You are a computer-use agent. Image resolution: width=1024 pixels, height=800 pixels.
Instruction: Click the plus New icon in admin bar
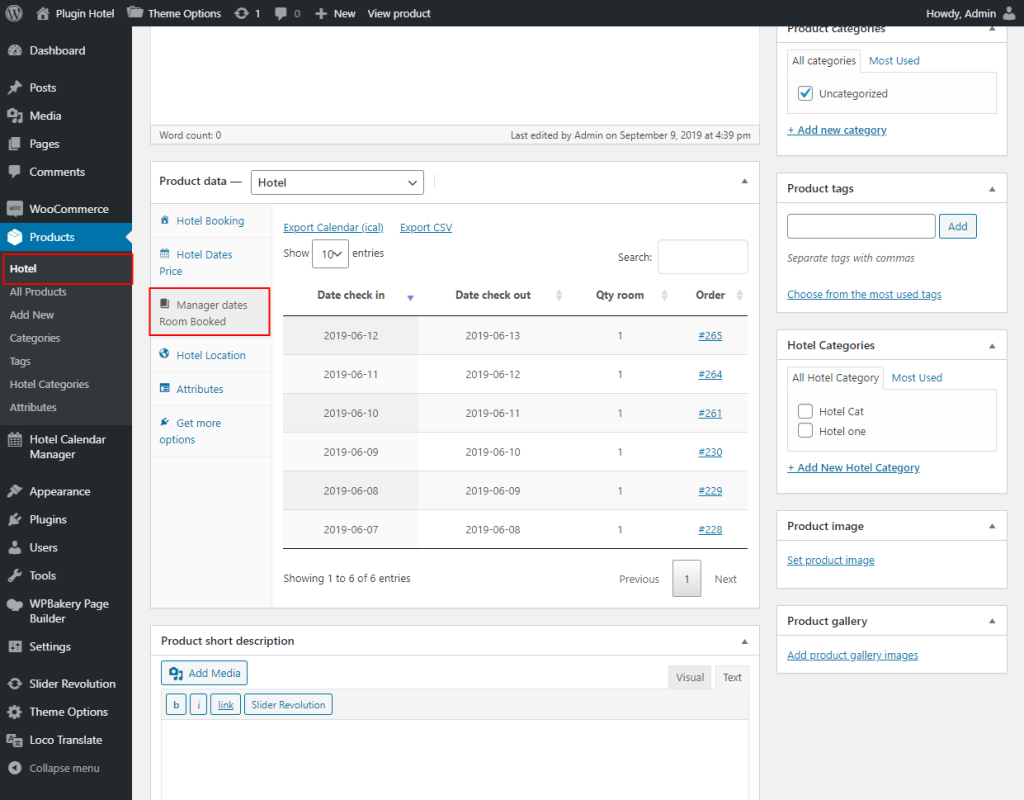coord(321,14)
